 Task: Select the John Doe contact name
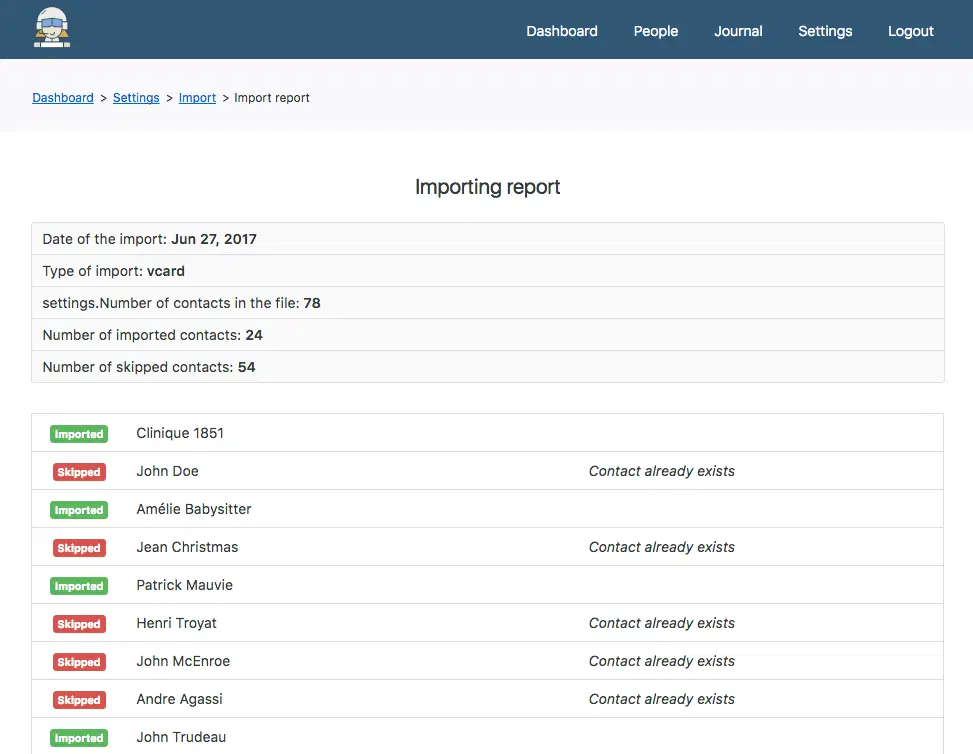pos(168,471)
